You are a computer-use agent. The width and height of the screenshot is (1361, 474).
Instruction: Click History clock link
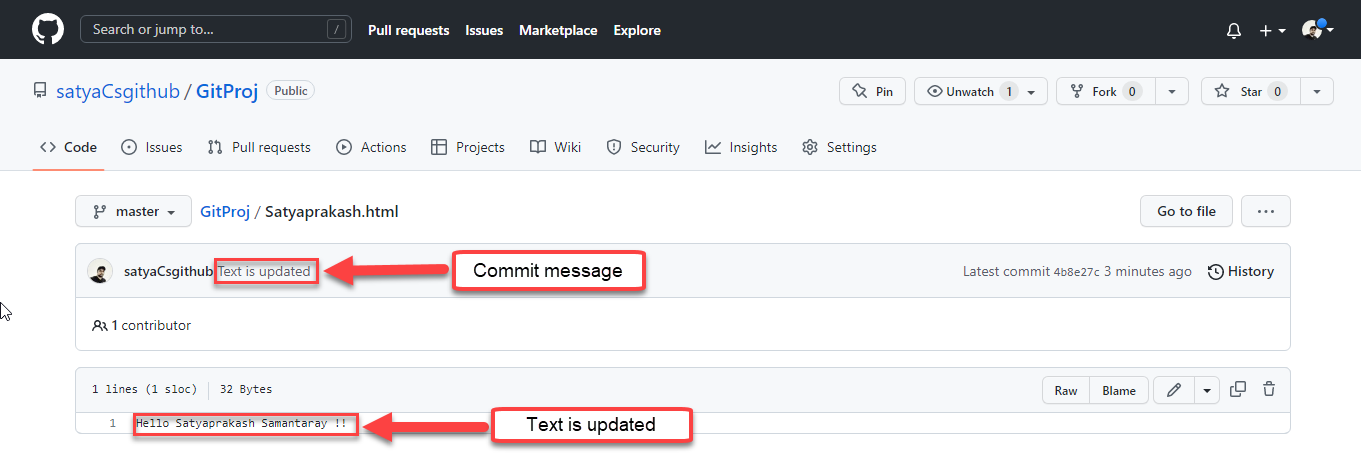pos(1241,271)
